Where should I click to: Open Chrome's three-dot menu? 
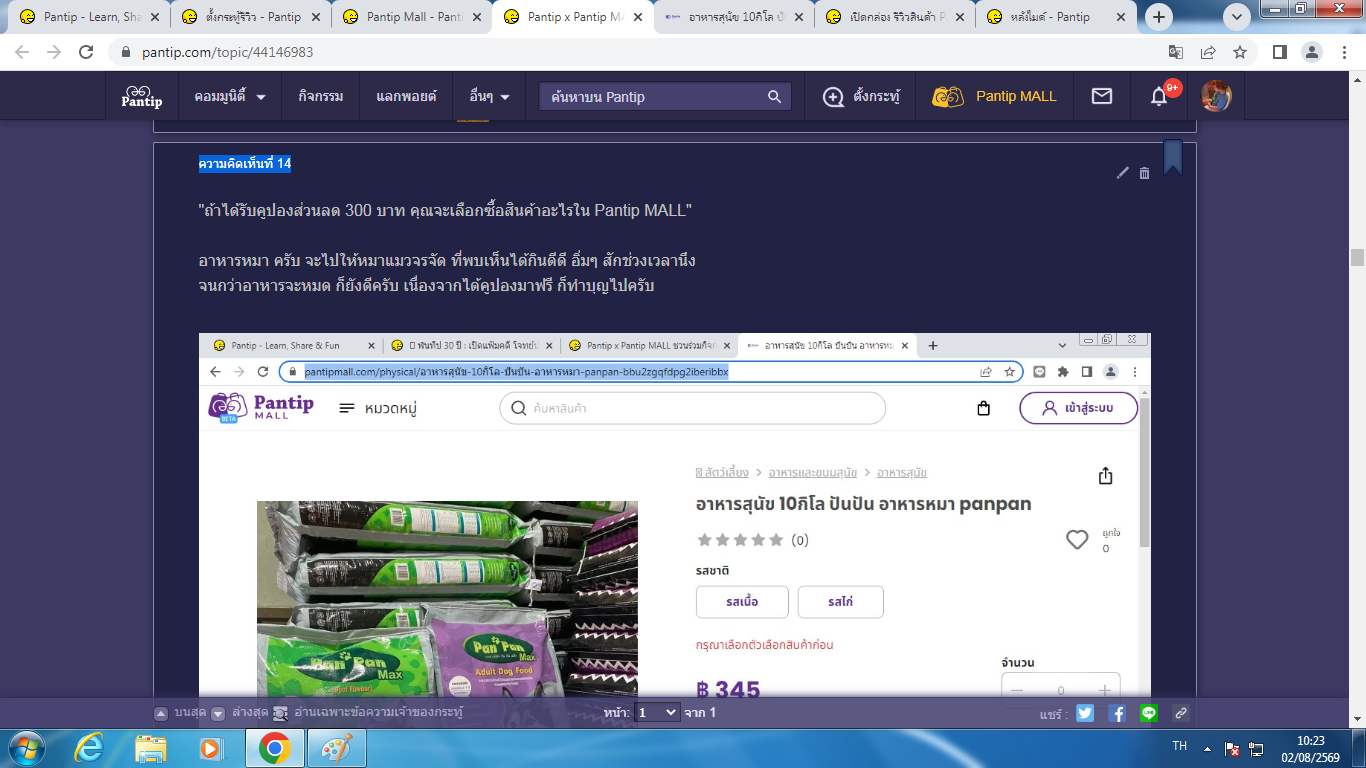click(1343, 52)
